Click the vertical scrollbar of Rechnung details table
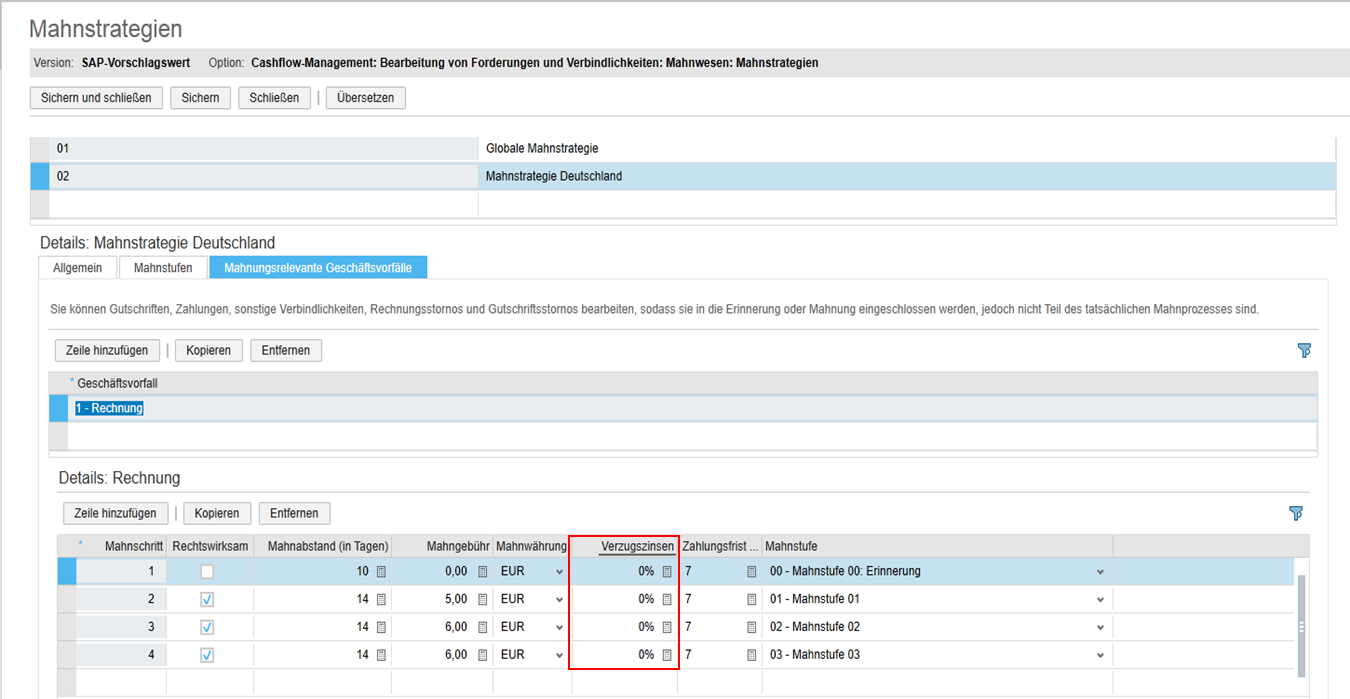The image size is (1350, 699). (x=1301, y=627)
